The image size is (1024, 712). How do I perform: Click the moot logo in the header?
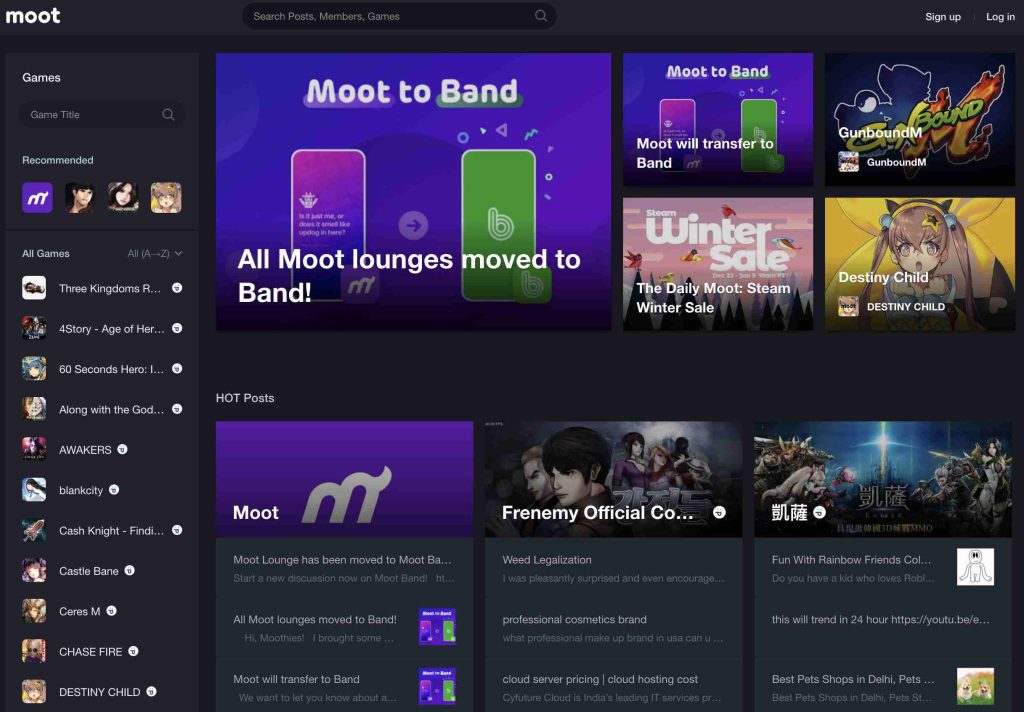[x=33, y=16]
